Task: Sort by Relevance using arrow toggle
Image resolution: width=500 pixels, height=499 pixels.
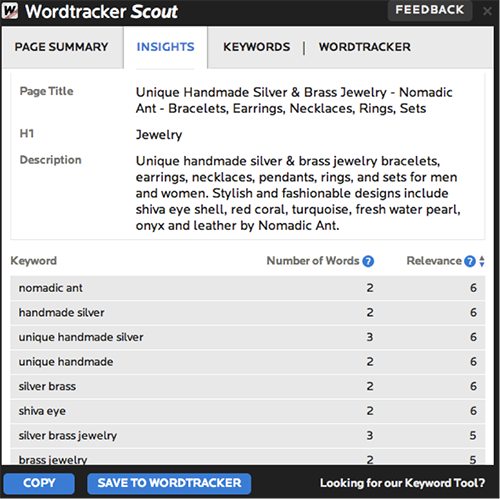Action: pos(482,261)
